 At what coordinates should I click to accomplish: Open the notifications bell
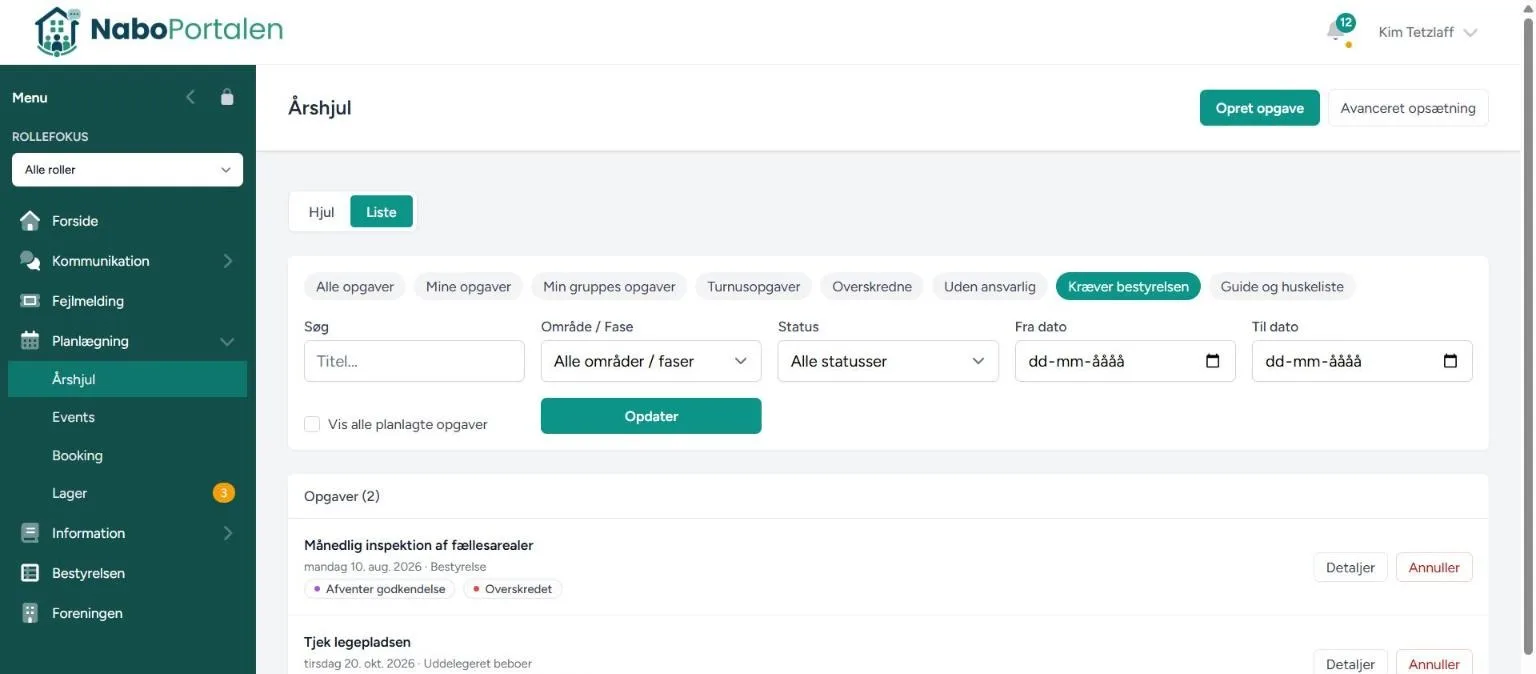click(1337, 31)
